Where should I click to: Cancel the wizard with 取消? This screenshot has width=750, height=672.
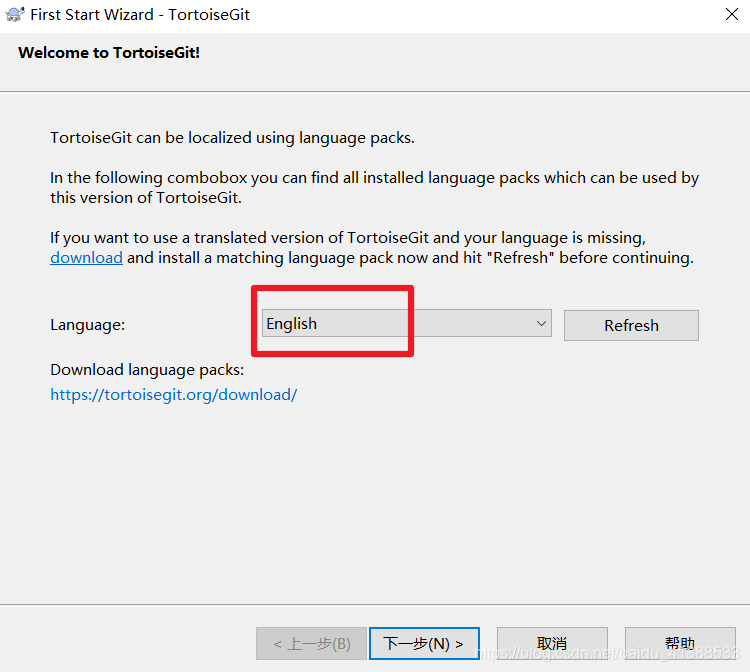tap(552, 644)
